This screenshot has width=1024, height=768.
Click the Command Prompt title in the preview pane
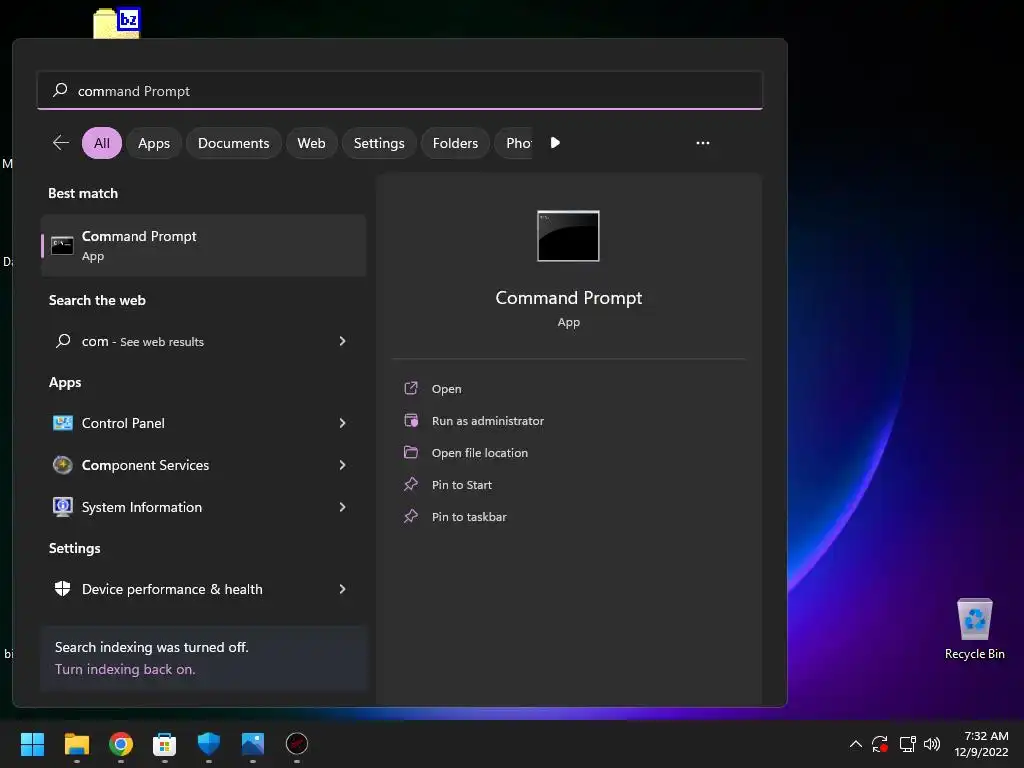point(568,298)
